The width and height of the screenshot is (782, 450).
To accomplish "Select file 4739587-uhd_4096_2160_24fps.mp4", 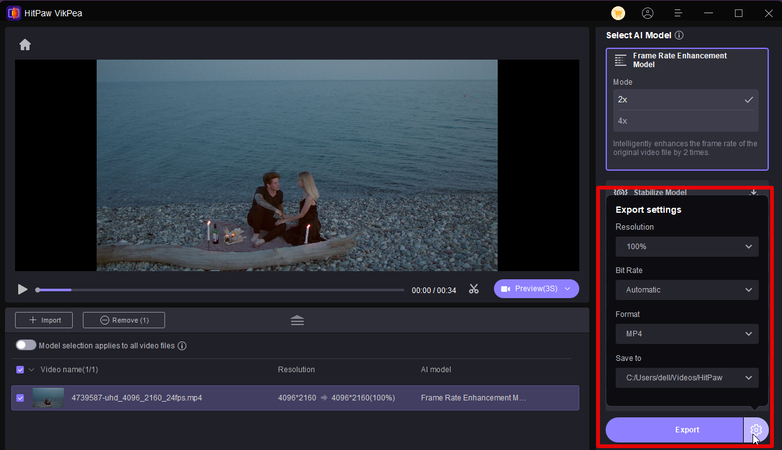I will (x=137, y=398).
